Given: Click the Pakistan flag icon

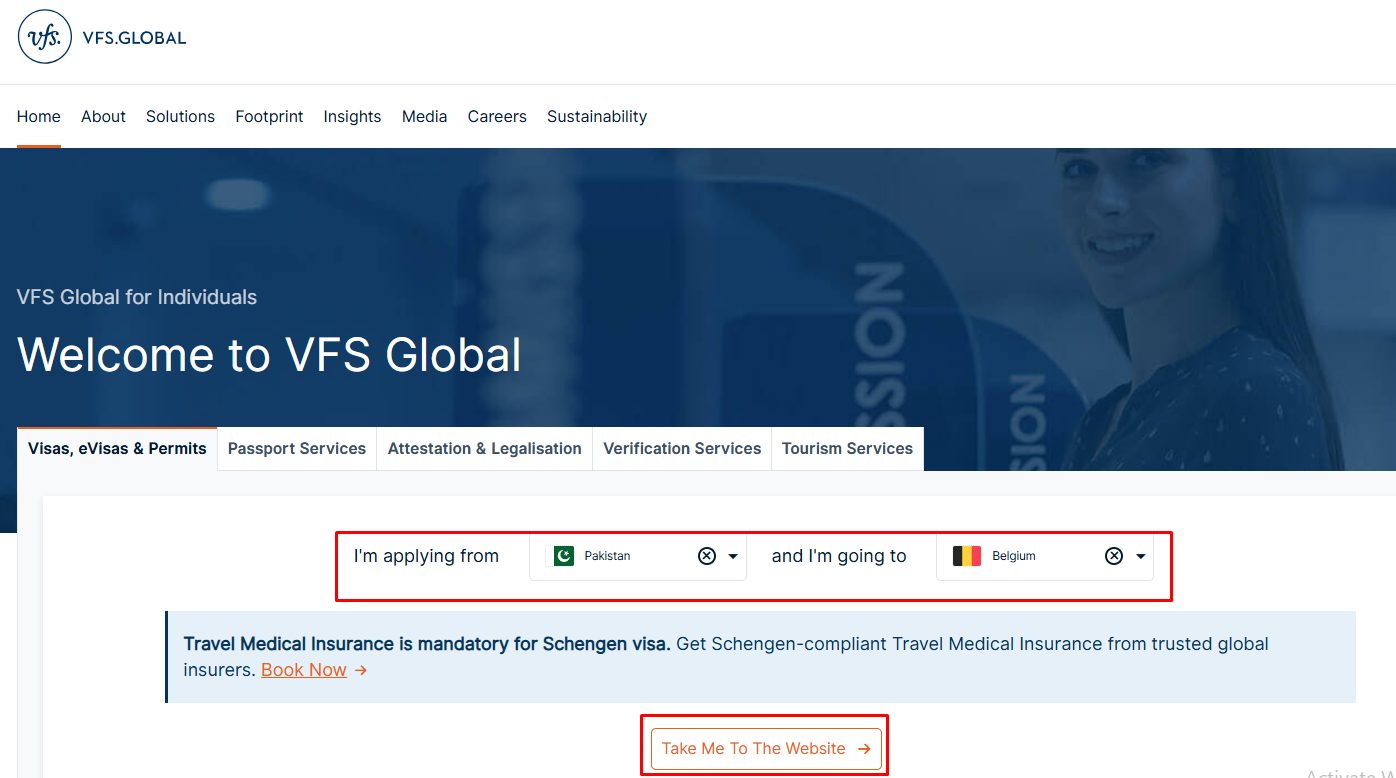Looking at the screenshot, I should click(564, 556).
